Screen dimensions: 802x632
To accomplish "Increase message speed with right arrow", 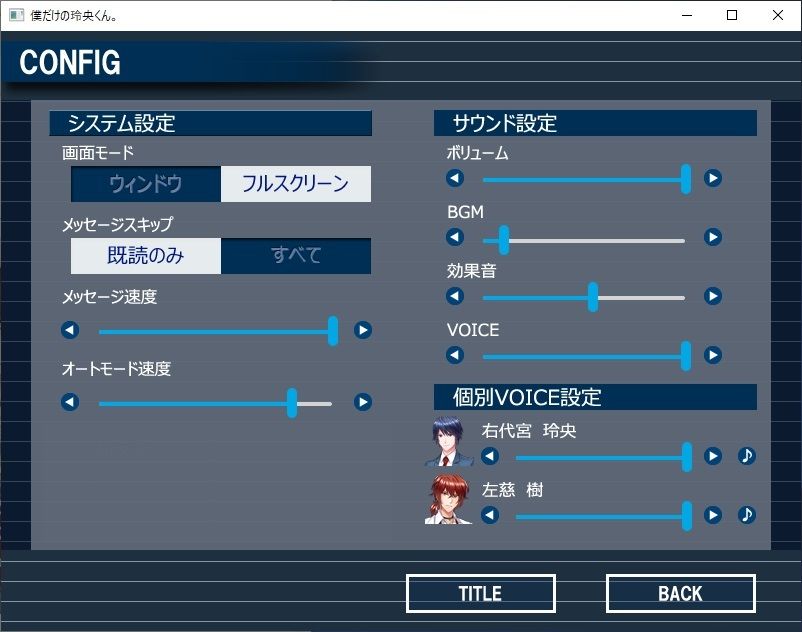I will (363, 330).
